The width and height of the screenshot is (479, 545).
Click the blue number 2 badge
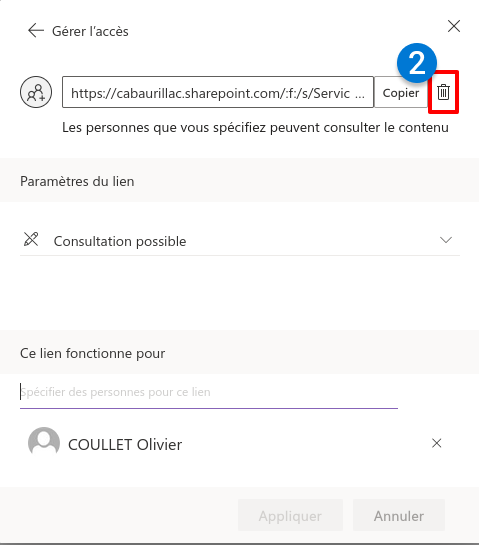point(416,63)
